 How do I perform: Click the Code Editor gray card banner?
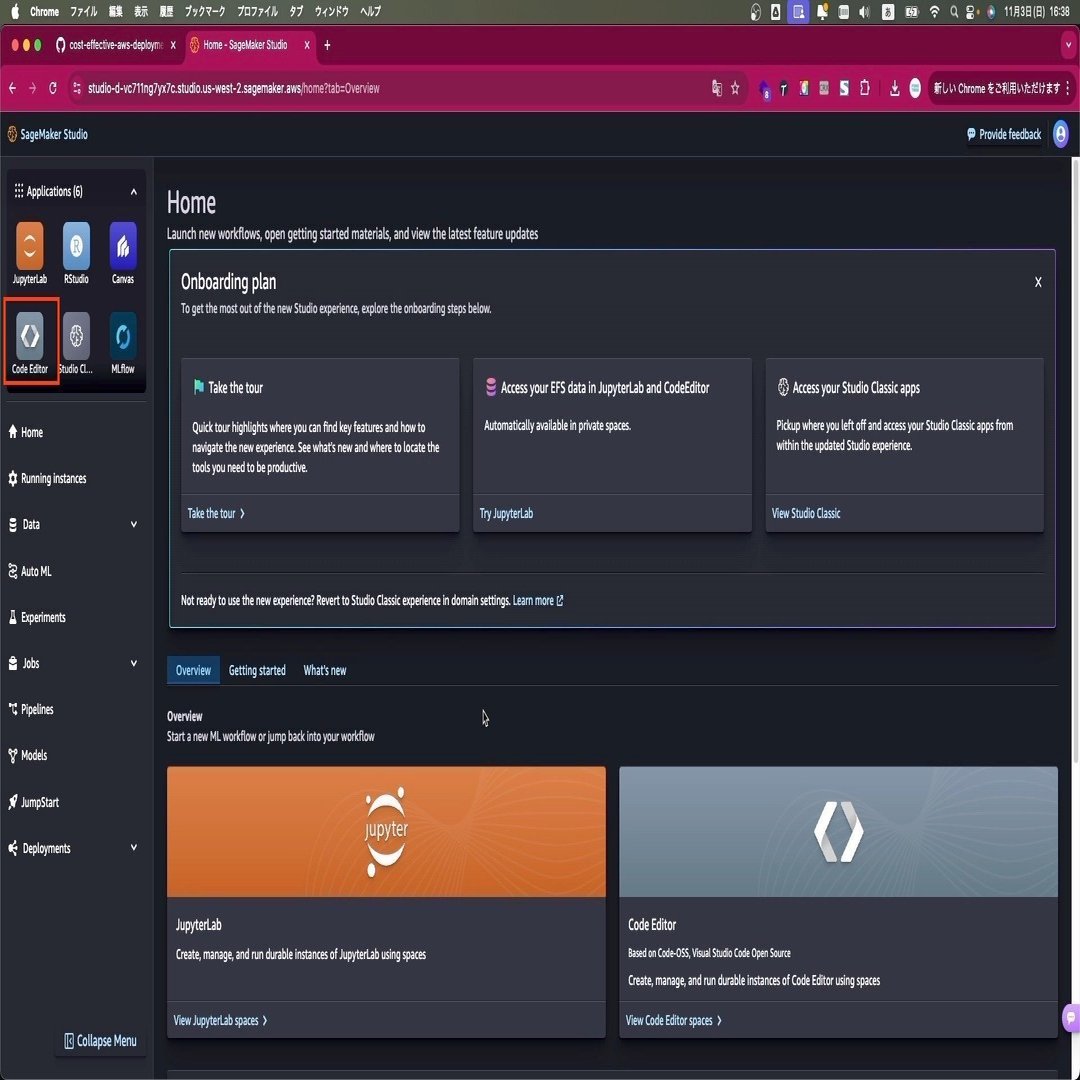[x=838, y=831]
